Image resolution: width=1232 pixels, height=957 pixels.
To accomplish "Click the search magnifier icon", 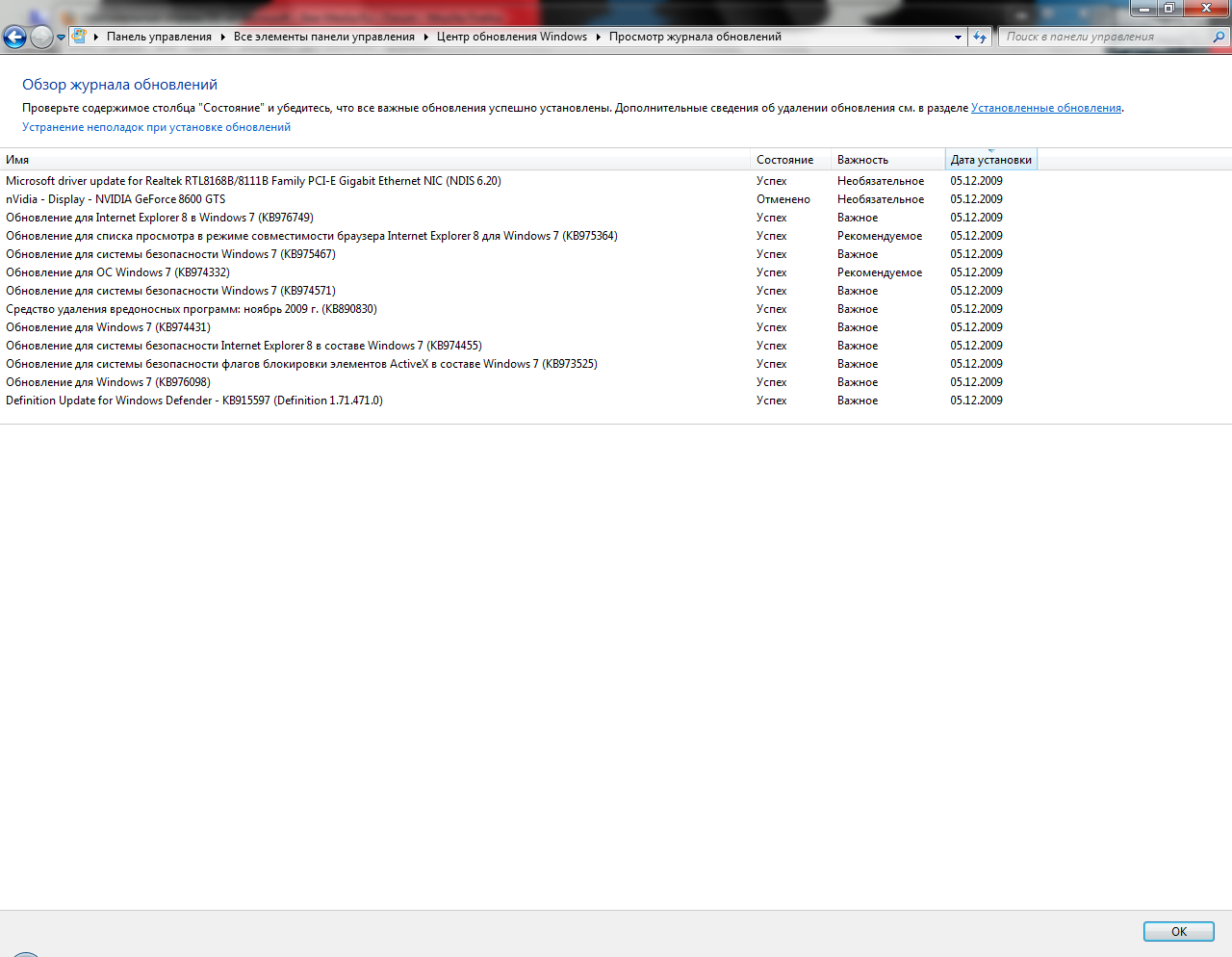I will click(1219, 37).
